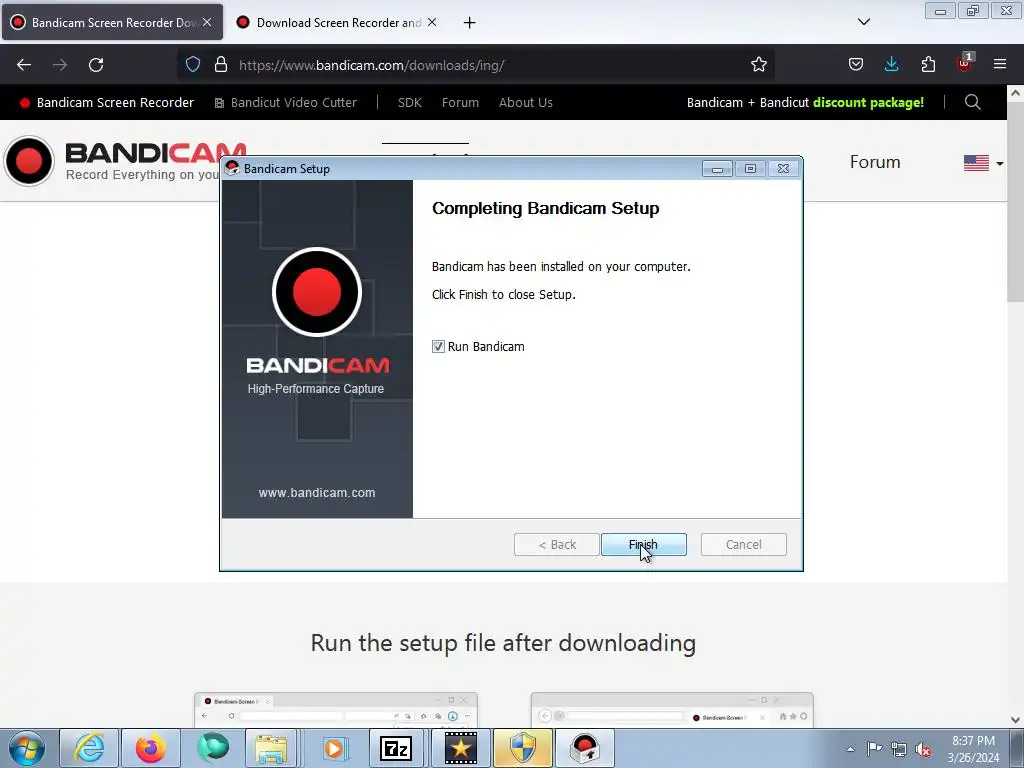
Task: Click the Bandicam logo on the website
Action: coord(124,161)
